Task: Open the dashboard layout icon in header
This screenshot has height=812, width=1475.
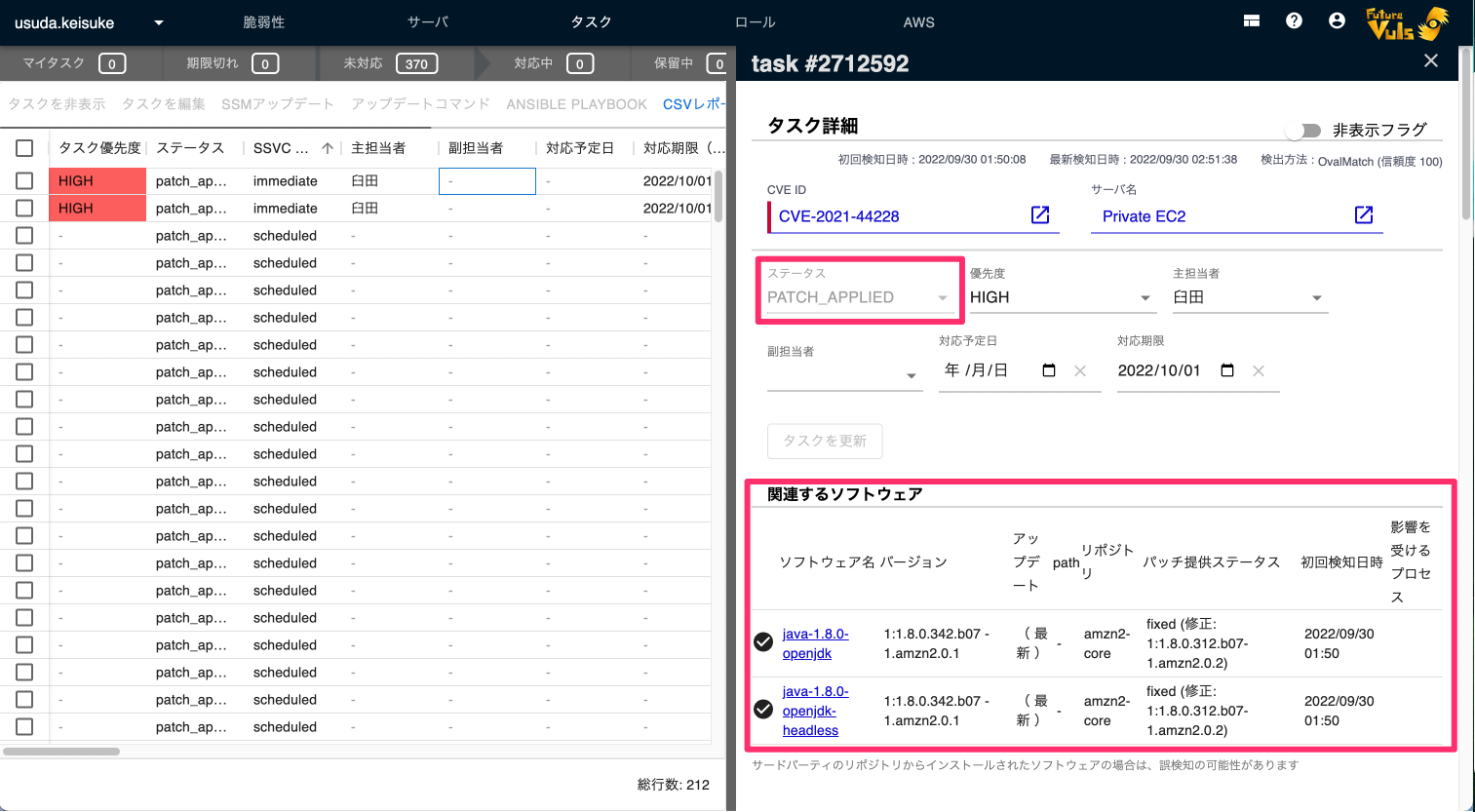Action: point(1251,19)
